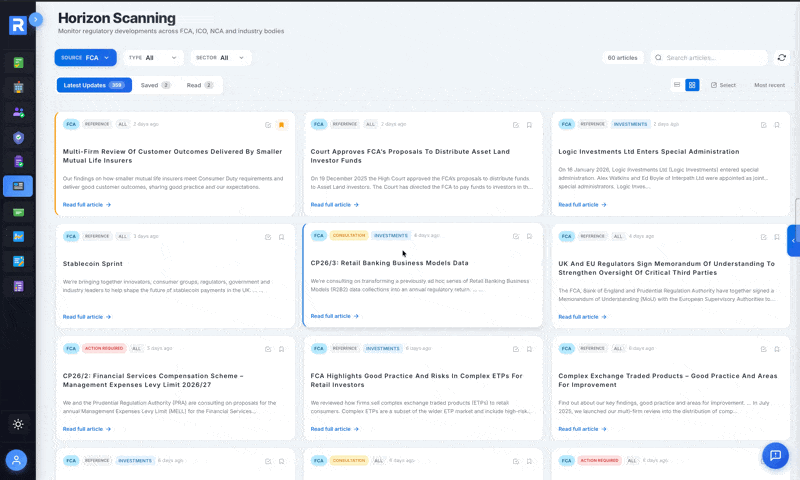800x480 pixels.
Task: Toggle light/dark theme sun icon
Action: (x=18, y=424)
